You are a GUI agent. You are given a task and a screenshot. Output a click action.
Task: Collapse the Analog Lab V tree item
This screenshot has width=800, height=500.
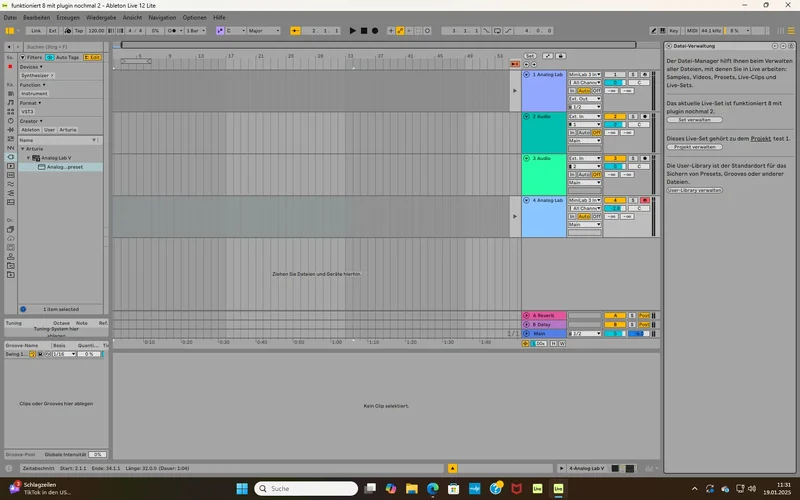(29, 158)
